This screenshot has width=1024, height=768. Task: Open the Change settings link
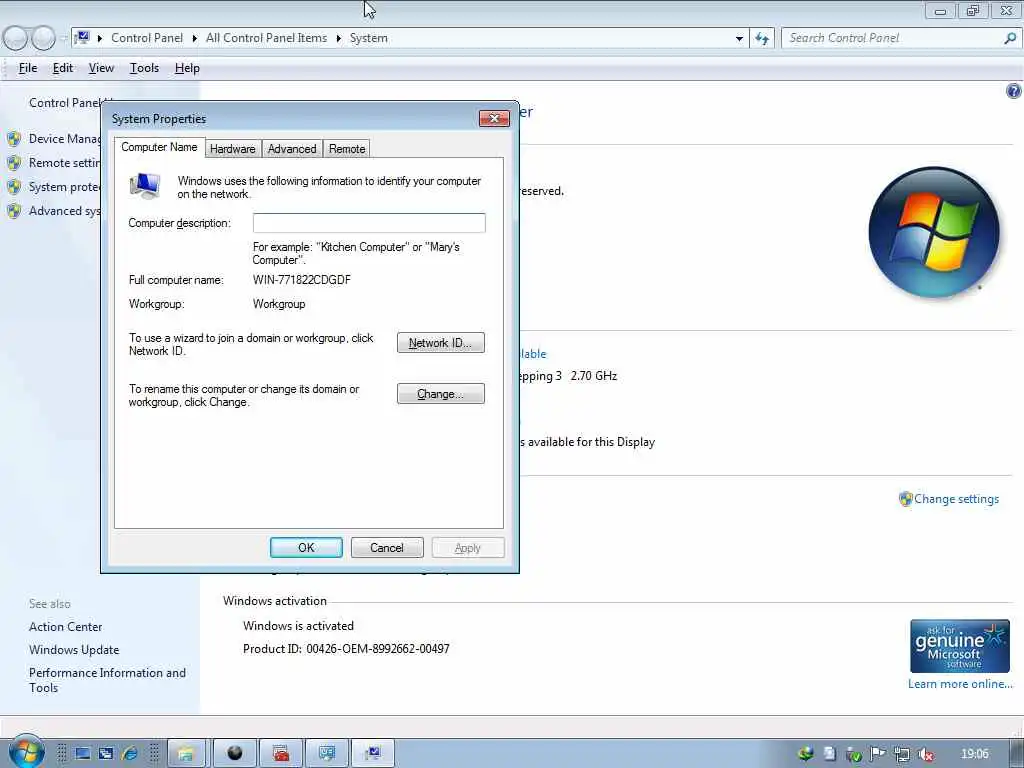956,499
